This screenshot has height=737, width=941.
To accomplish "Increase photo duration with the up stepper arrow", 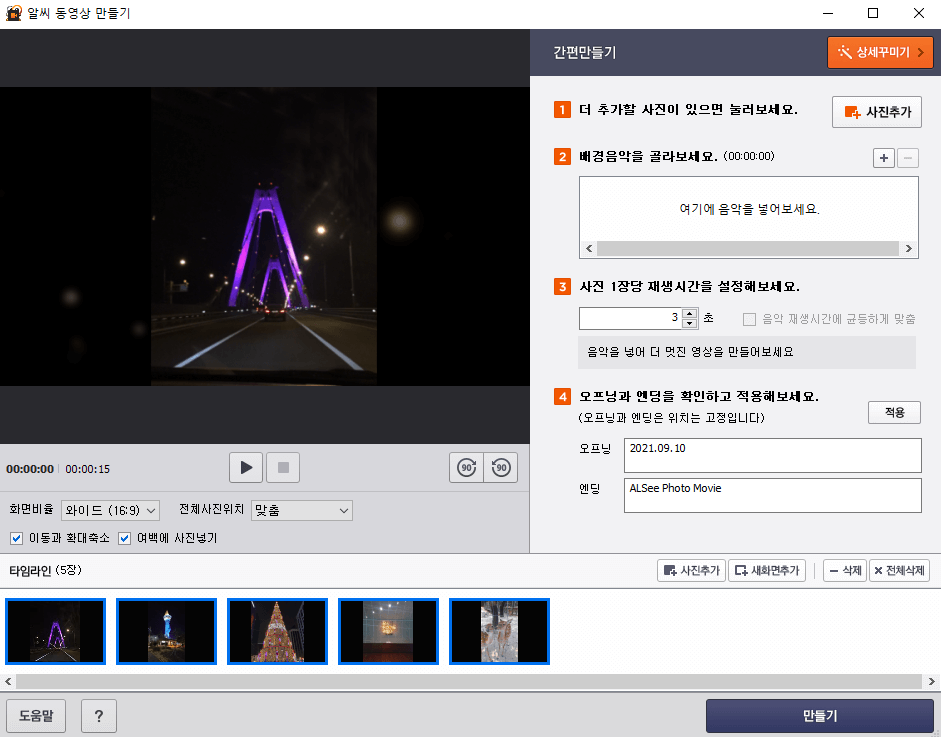I will (689, 313).
